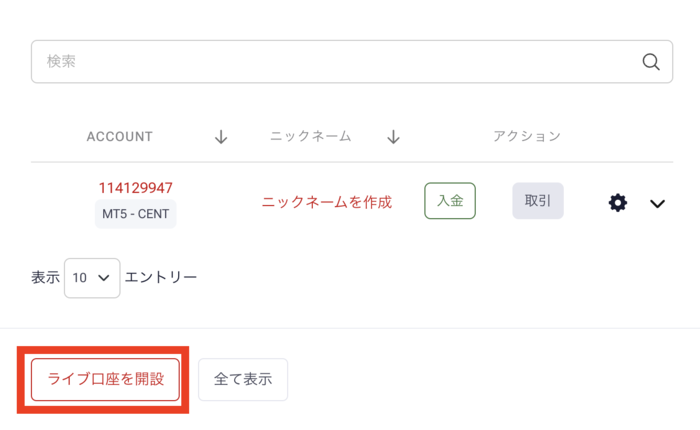This screenshot has height=430, width=700.
Task: Sort by ニックネーム using its arrow
Action: [x=394, y=137]
